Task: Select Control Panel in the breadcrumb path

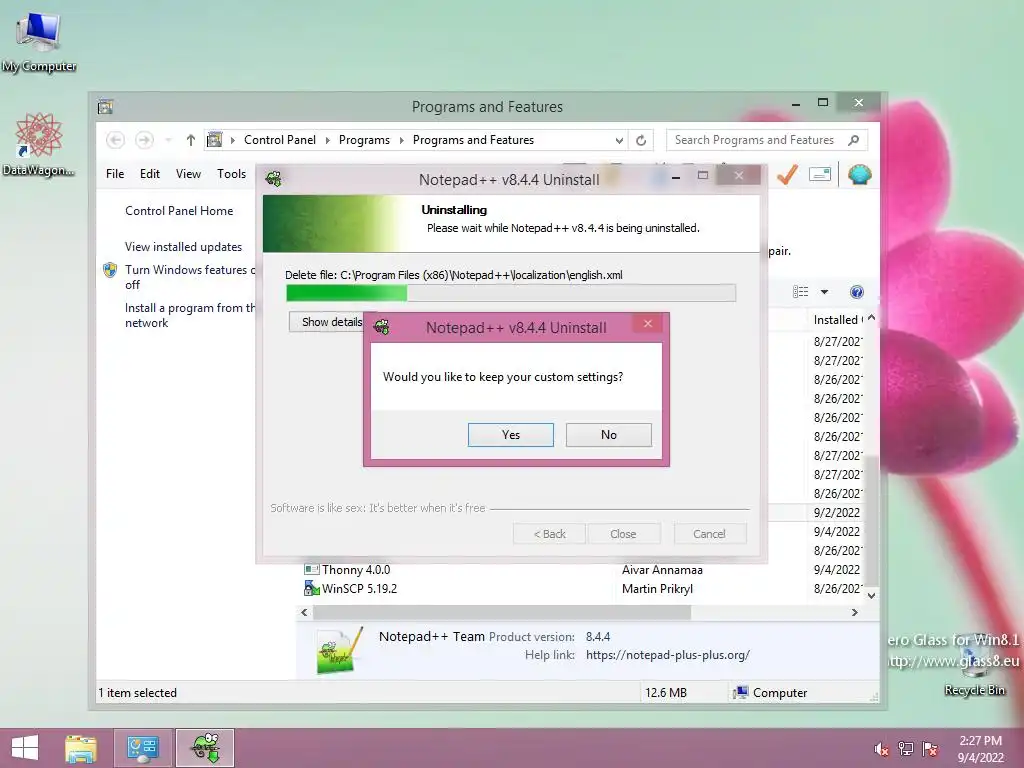Action: (x=280, y=140)
